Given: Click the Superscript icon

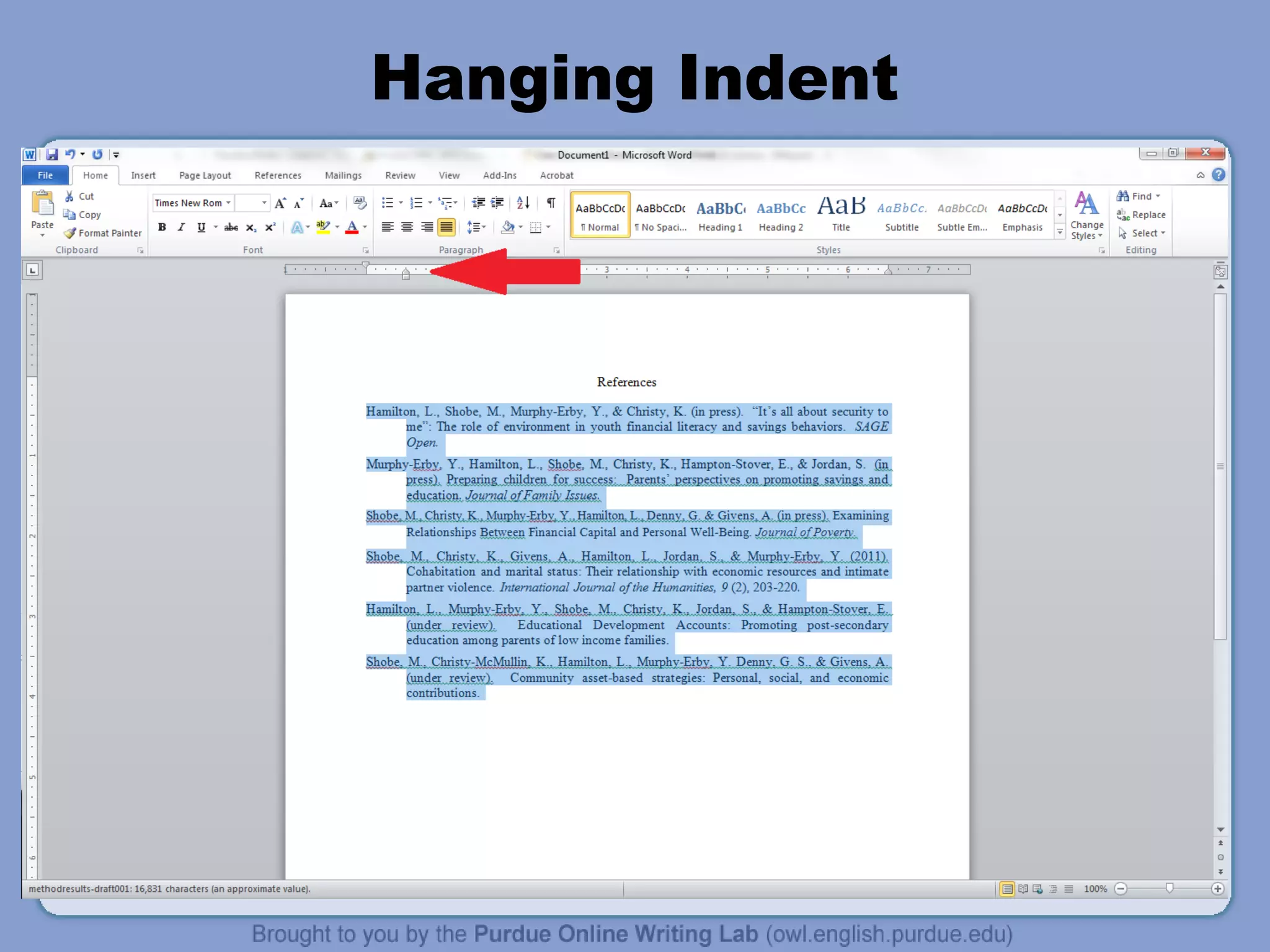Looking at the screenshot, I should pos(270,227).
